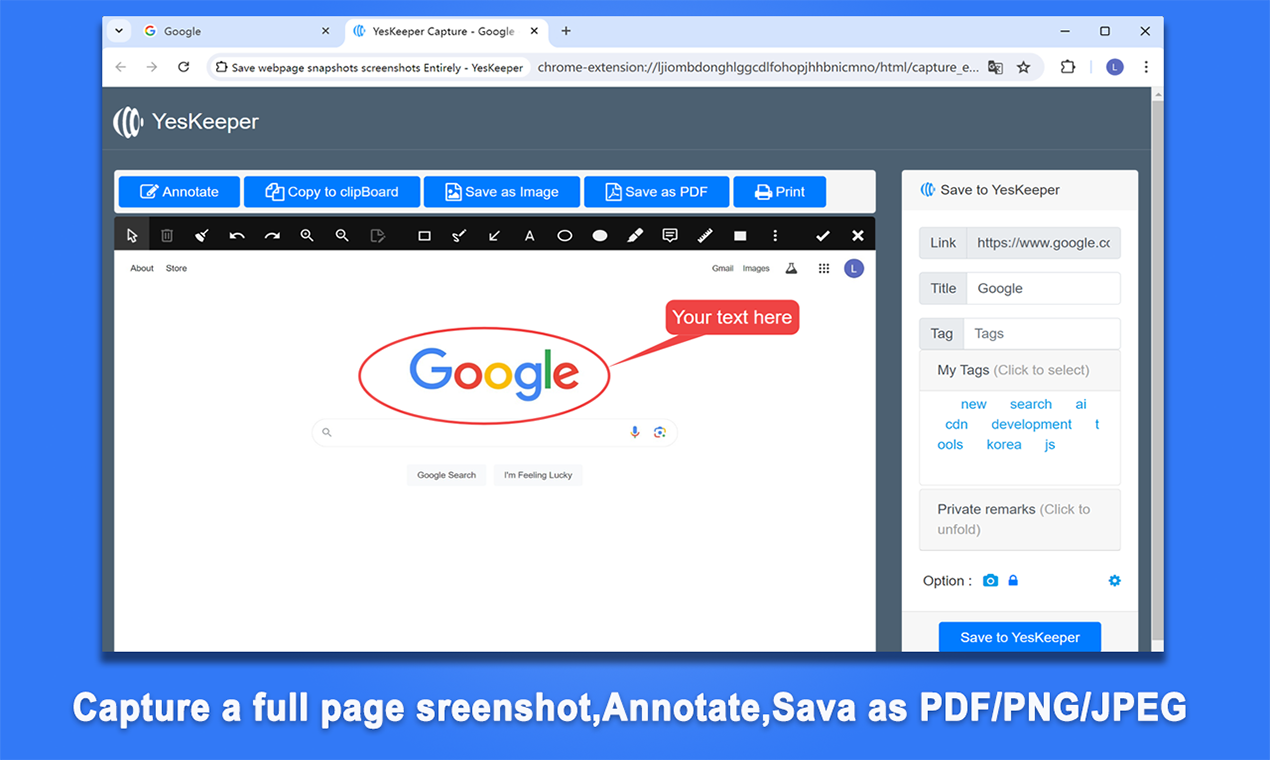The width and height of the screenshot is (1270, 760).
Task: Click Save as PDF button
Action: (656, 192)
